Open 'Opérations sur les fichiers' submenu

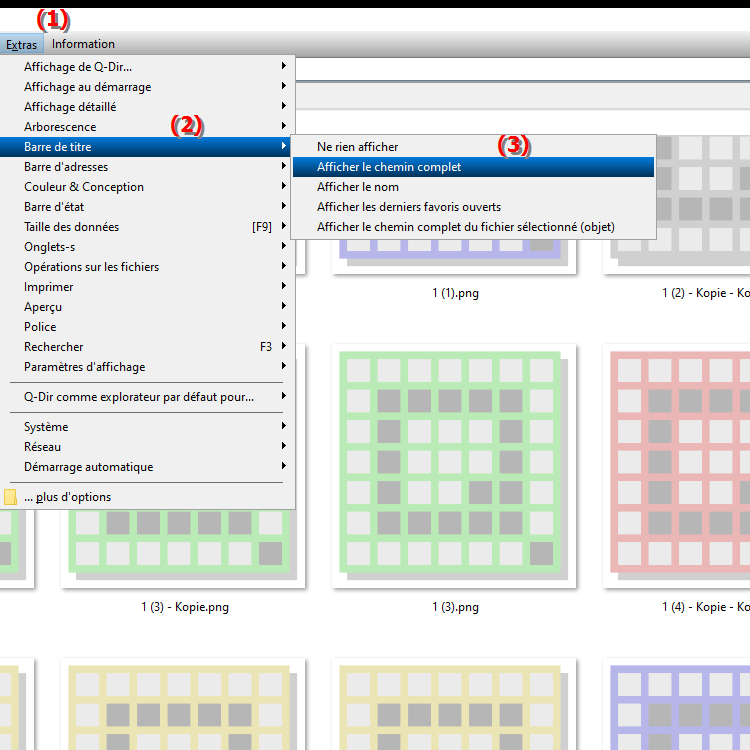(147, 267)
